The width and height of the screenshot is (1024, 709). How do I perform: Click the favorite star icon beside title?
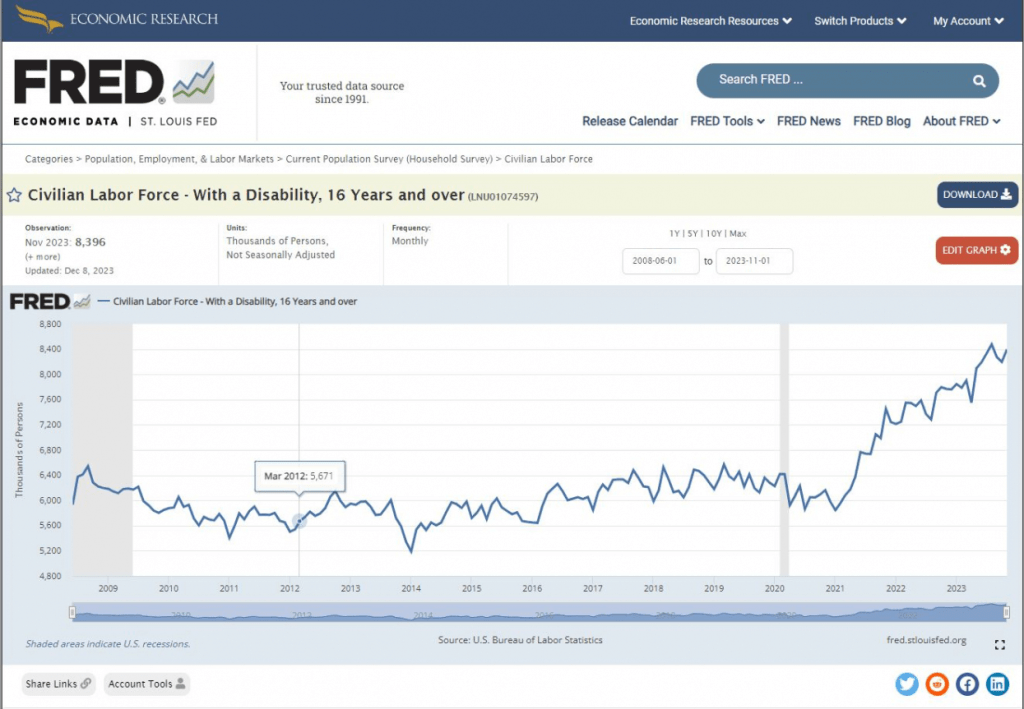[x=14, y=195]
